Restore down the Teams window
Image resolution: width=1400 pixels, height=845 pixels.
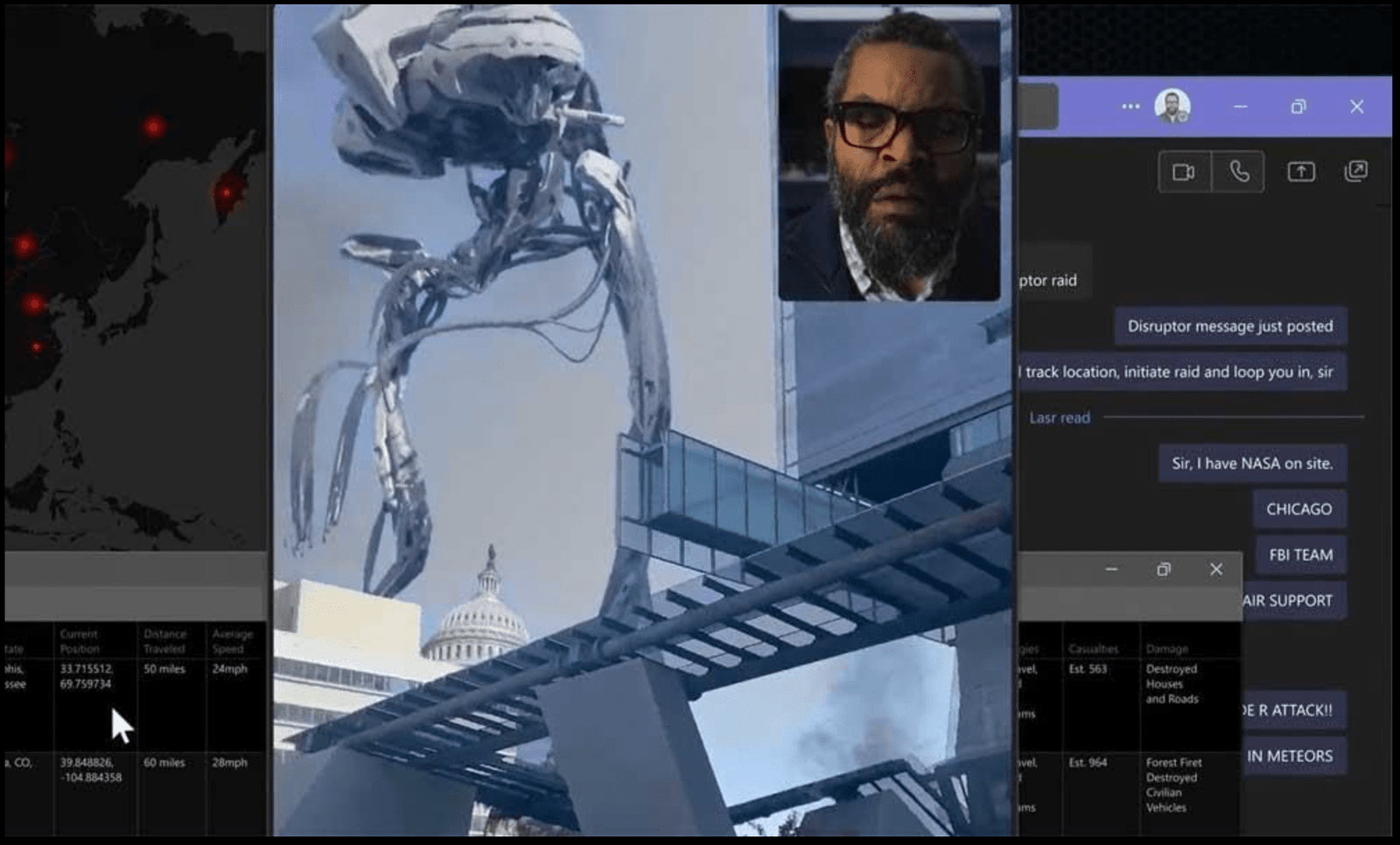pyautogui.click(x=1298, y=107)
